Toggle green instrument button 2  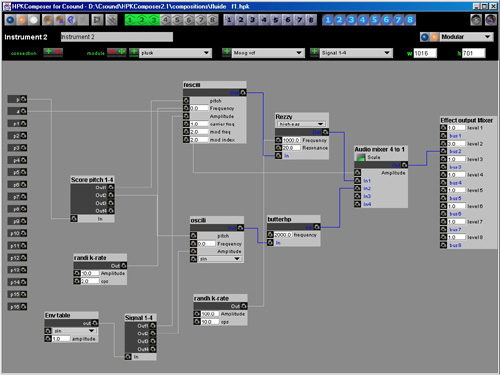point(142,20)
